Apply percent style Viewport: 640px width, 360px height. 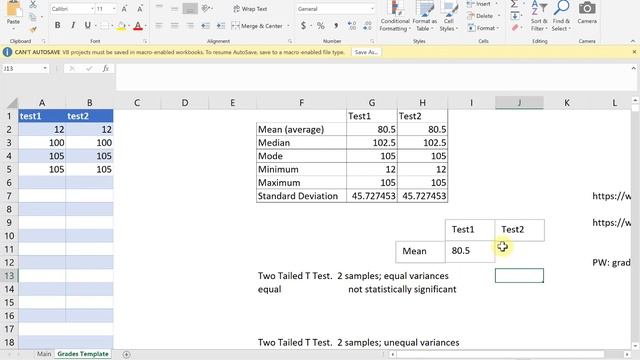321,26
